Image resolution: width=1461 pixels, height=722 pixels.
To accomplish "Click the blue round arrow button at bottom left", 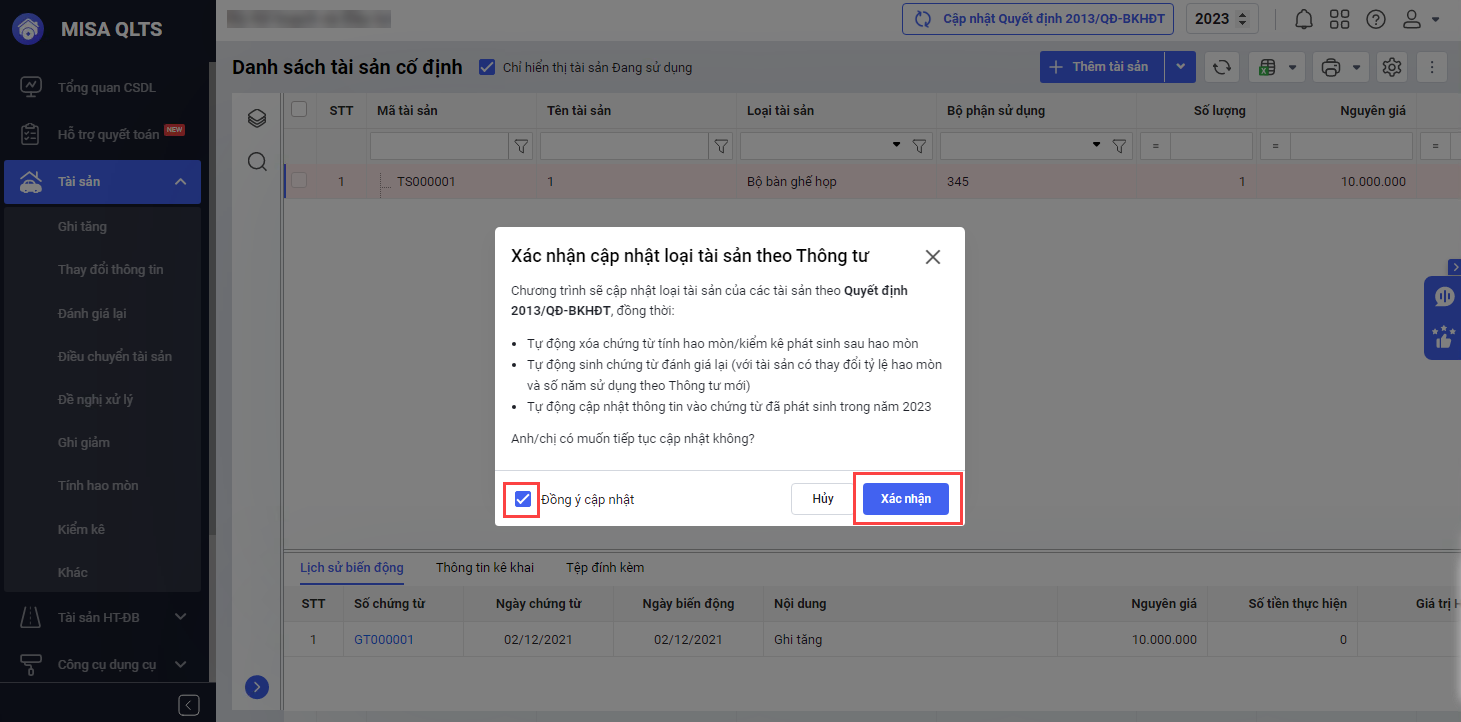I will pyautogui.click(x=257, y=687).
